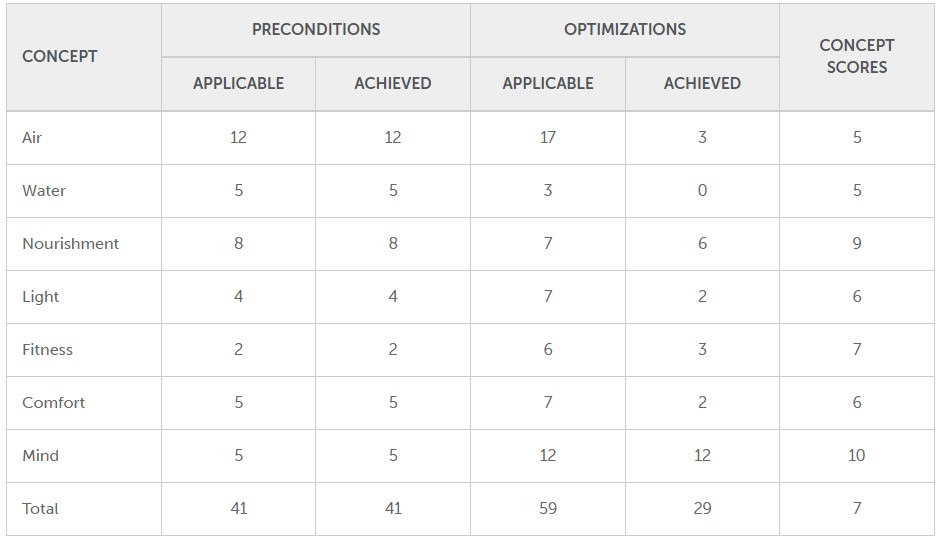Image resolution: width=941 pixels, height=541 pixels.
Task: Select the Comfort row label
Action: [x=53, y=403]
